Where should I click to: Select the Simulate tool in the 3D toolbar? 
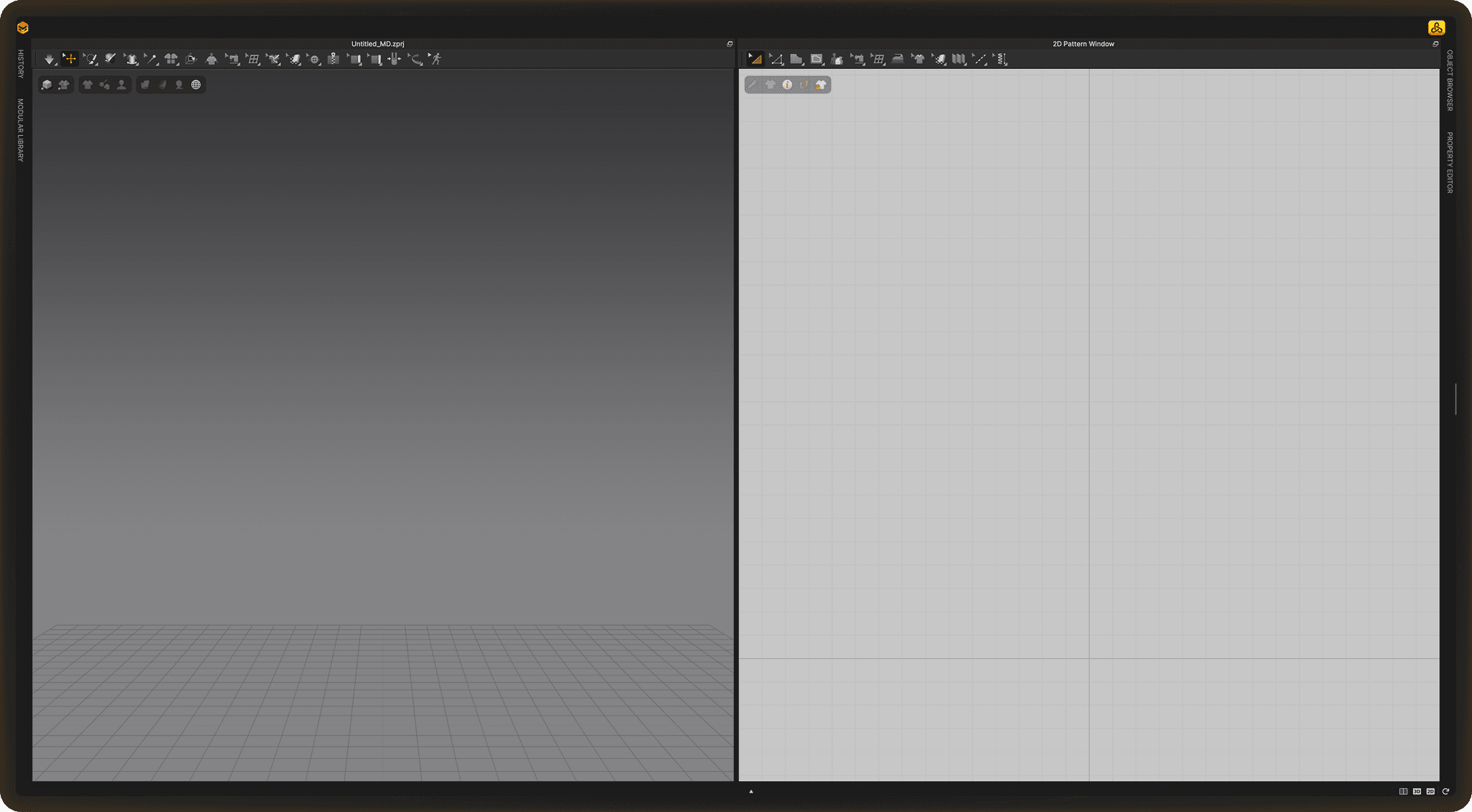point(49,59)
